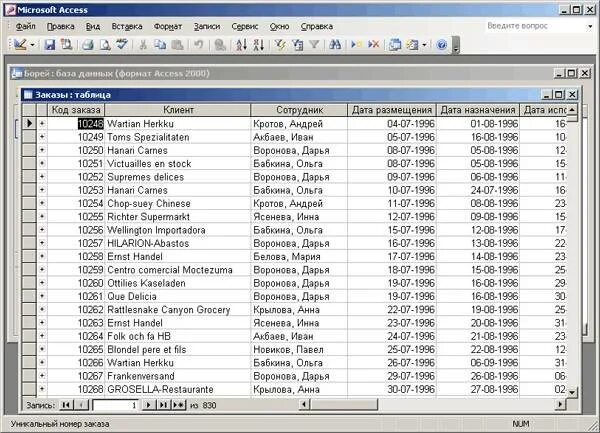Expand subdatasheet for order 10263
Image resolution: width=600 pixels, height=433 pixels.
click(x=42, y=323)
